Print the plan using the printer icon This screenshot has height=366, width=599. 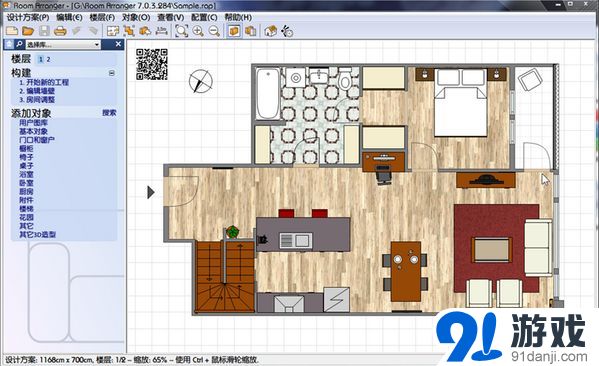coord(60,31)
